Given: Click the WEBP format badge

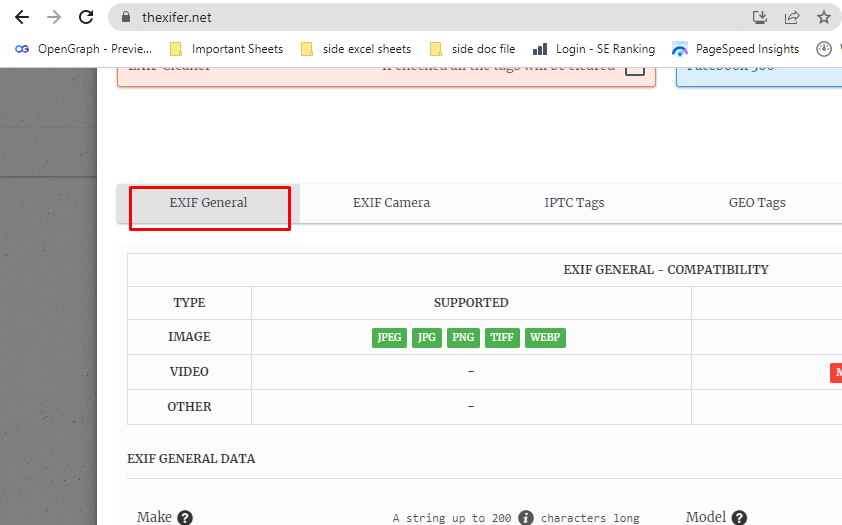Looking at the screenshot, I should pos(545,338).
